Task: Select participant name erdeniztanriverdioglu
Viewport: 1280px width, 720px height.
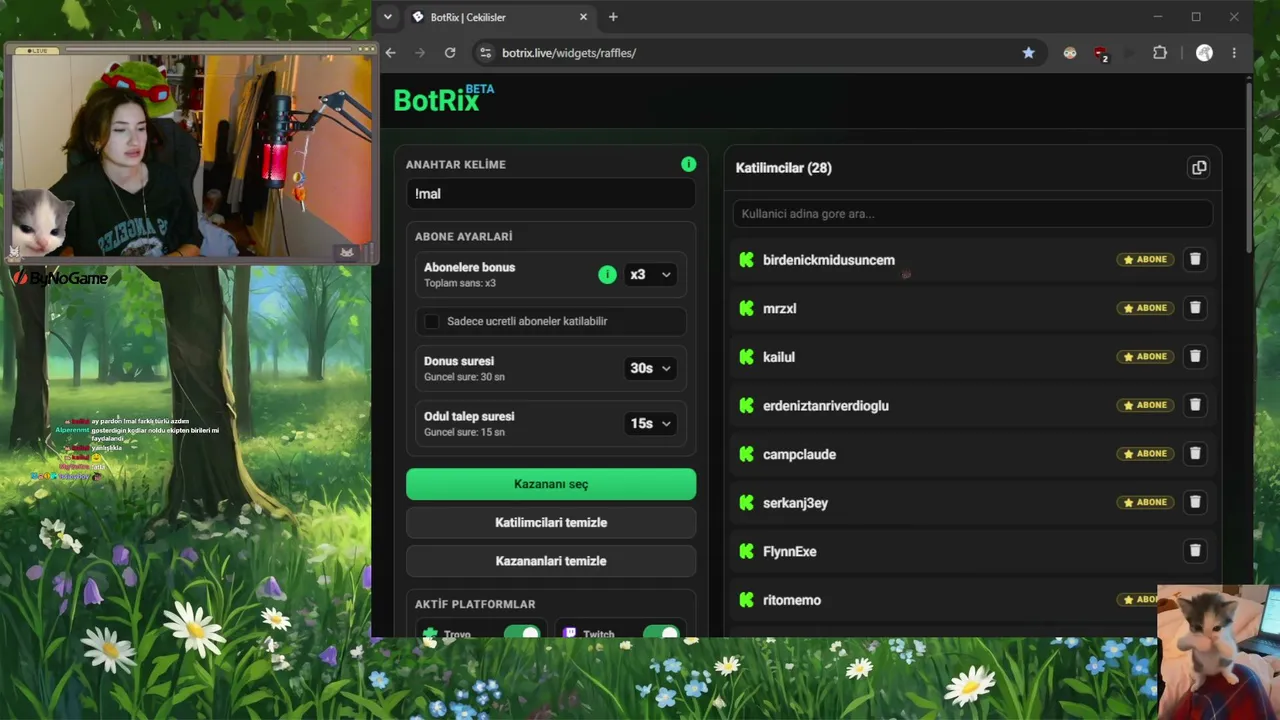Action: coord(826,406)
